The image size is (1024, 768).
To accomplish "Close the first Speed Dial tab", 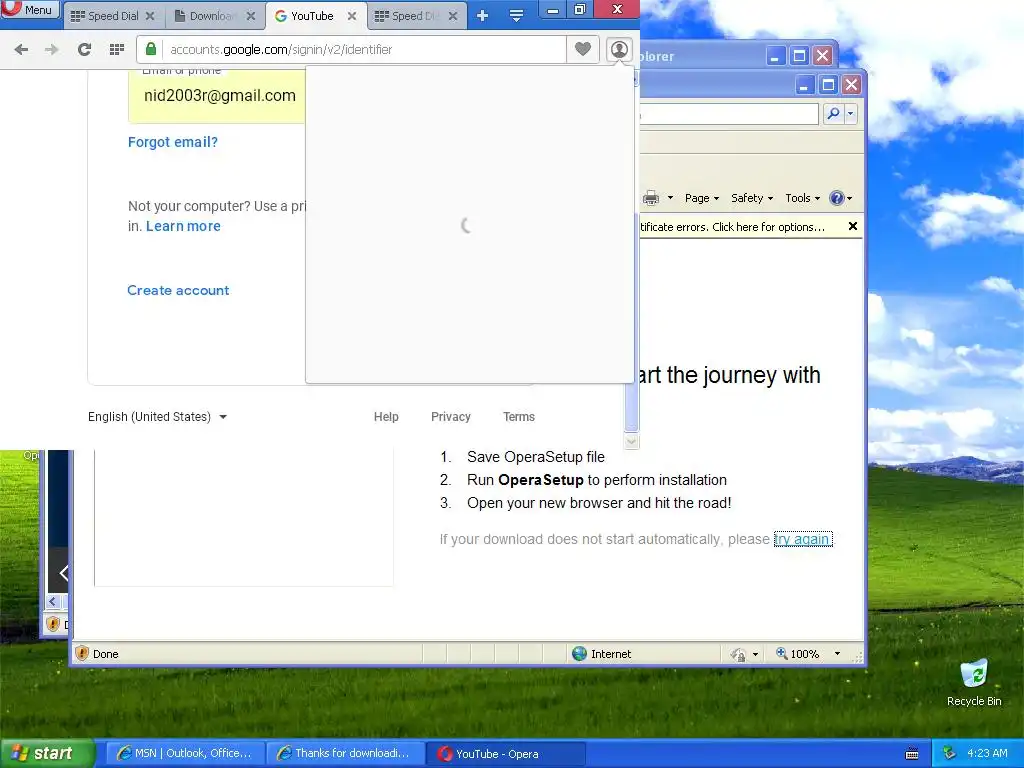I will coord(150,16).
